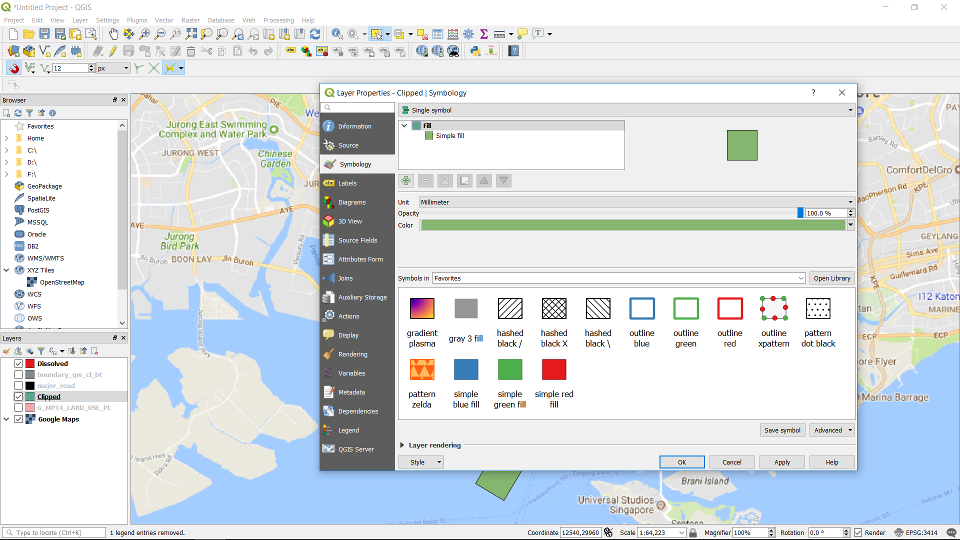Click the Save Project toolbar icon

pos(45,34)
